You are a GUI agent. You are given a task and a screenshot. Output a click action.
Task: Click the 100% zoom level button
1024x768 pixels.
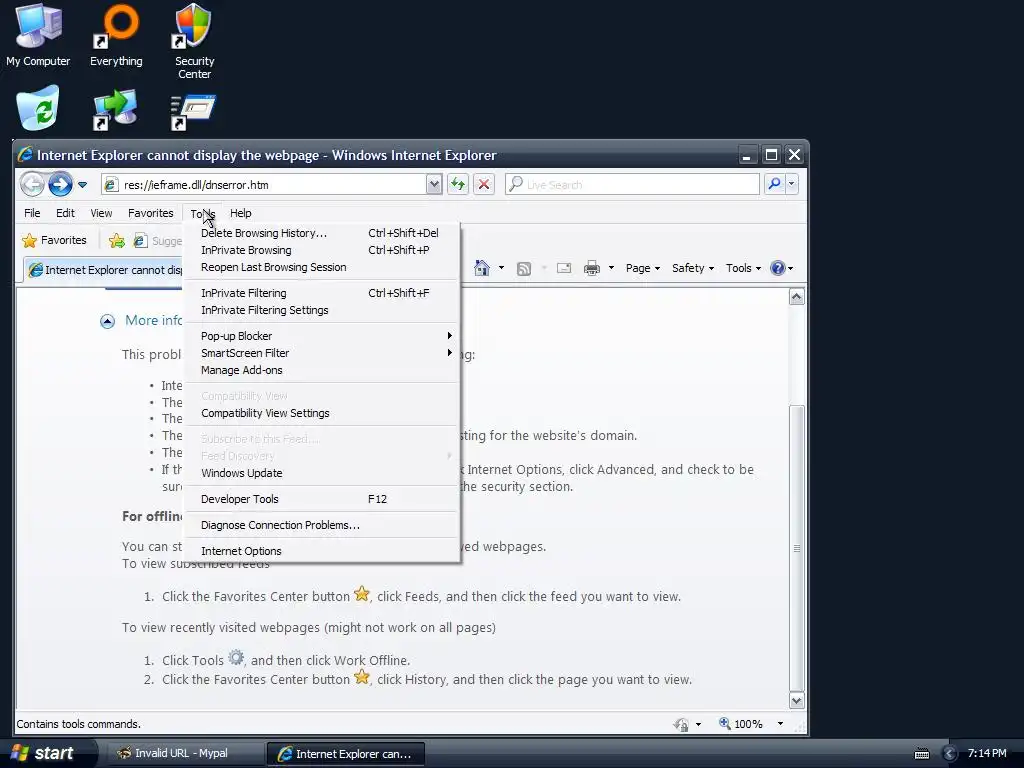point(741,724)
